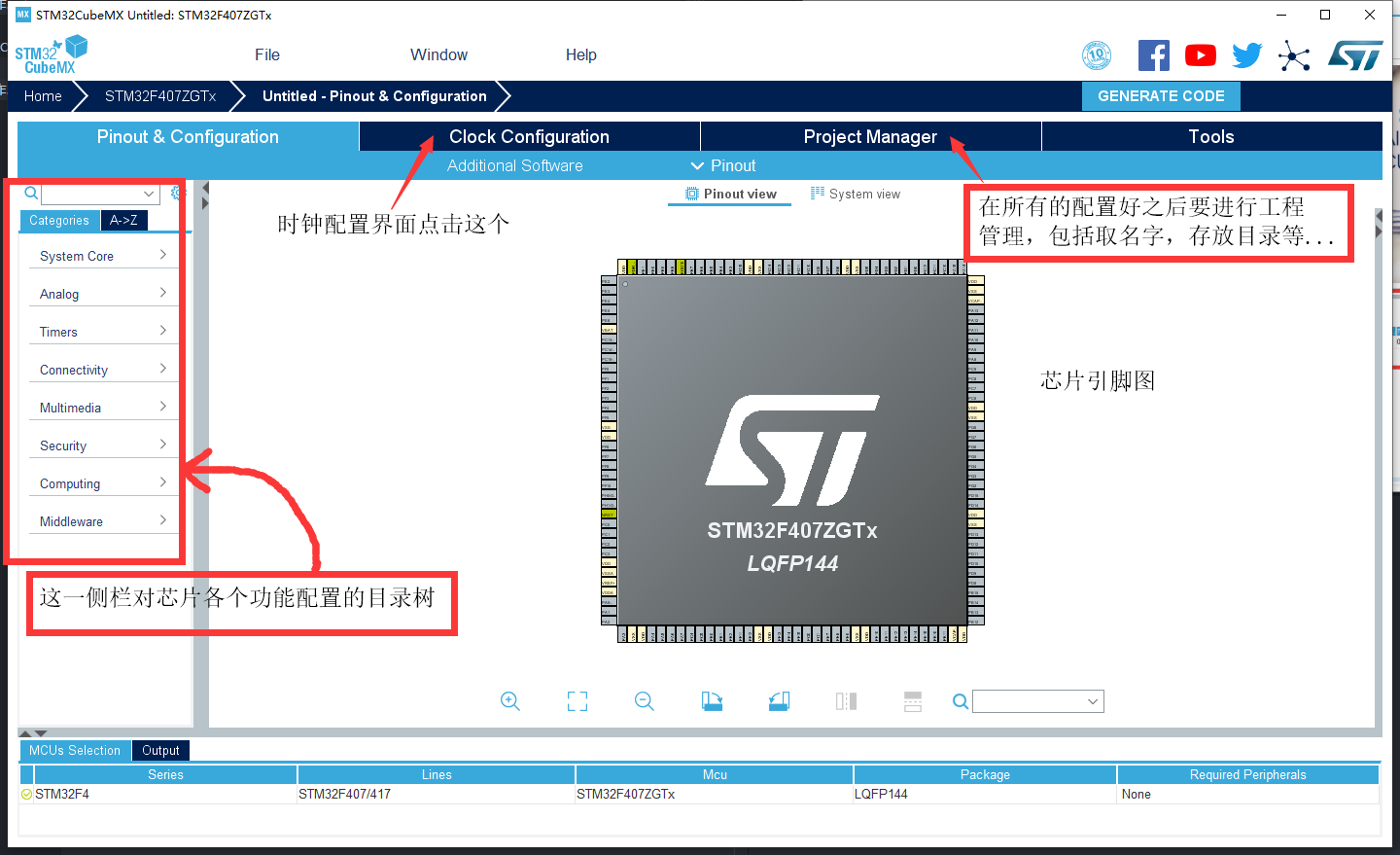This screenshot has width=1400, height=855.
Task: Expand the Timers category
Action: (x=103, y=332)
